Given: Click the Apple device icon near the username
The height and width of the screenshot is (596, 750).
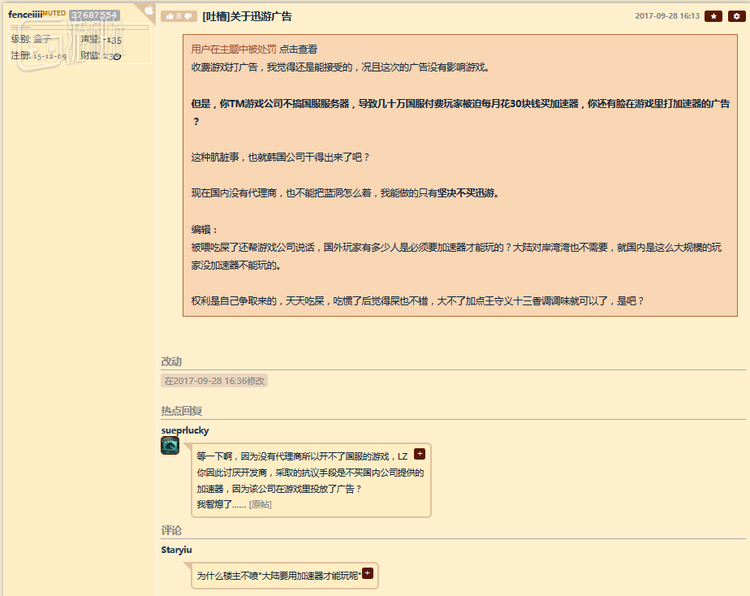Looking at the screenshot, I should (x=149, y=11).
